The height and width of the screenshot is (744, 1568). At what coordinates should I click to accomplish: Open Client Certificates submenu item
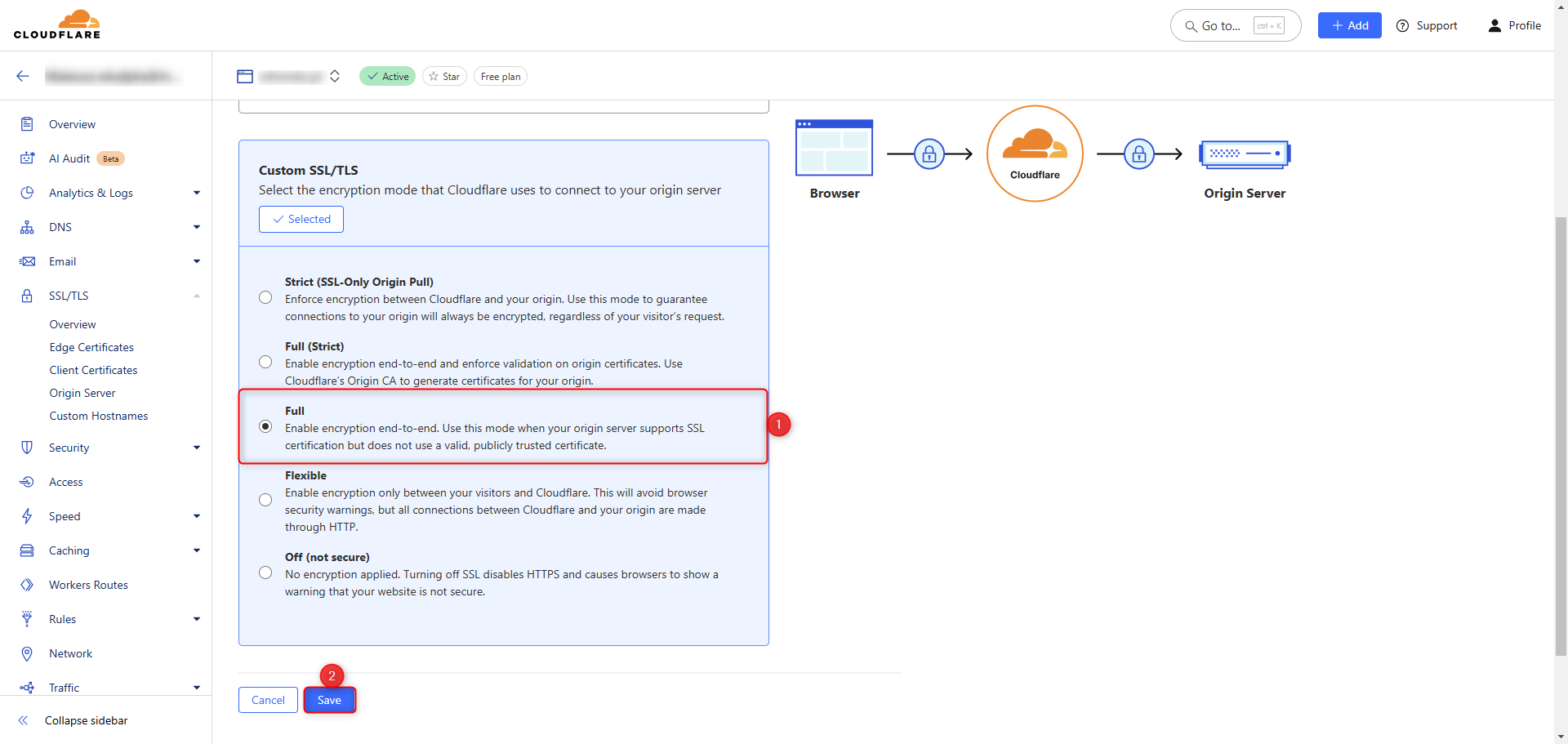[x=93, y=370]
